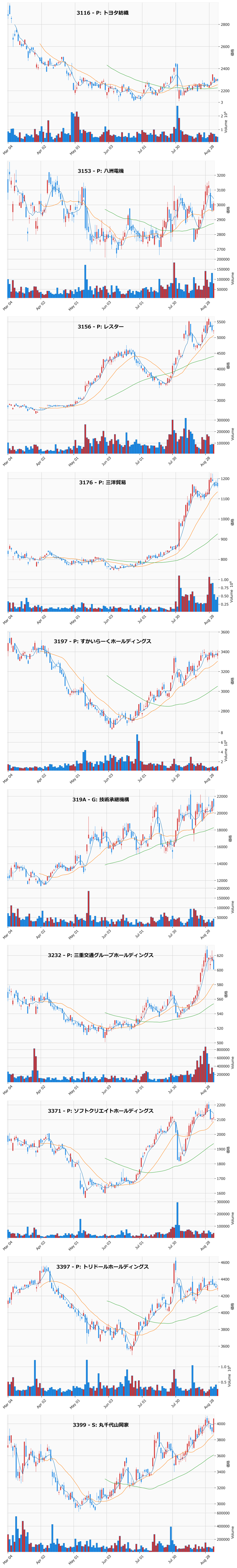237x1568 pixels.
Task: Click the chart title 319A - G: 技術承継機構
Action: coord(100,800)
